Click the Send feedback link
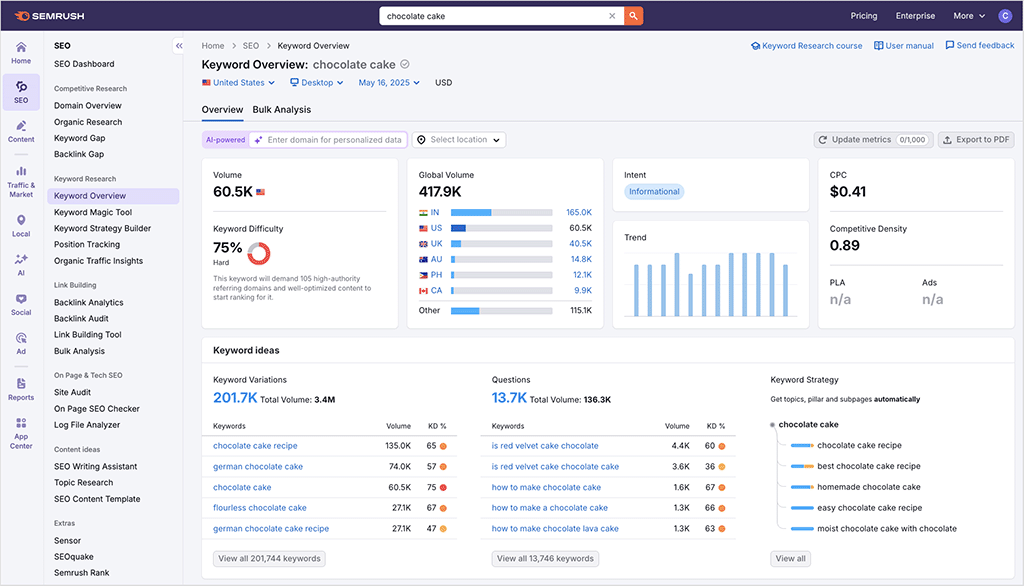1024x586 pixels. tap(980, 45)
